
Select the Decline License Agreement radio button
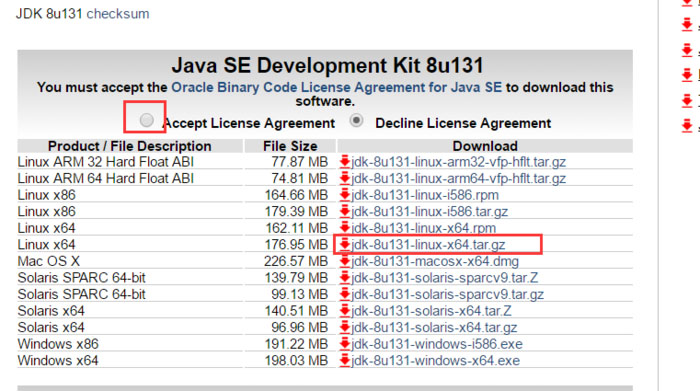[x=356, y=120]
